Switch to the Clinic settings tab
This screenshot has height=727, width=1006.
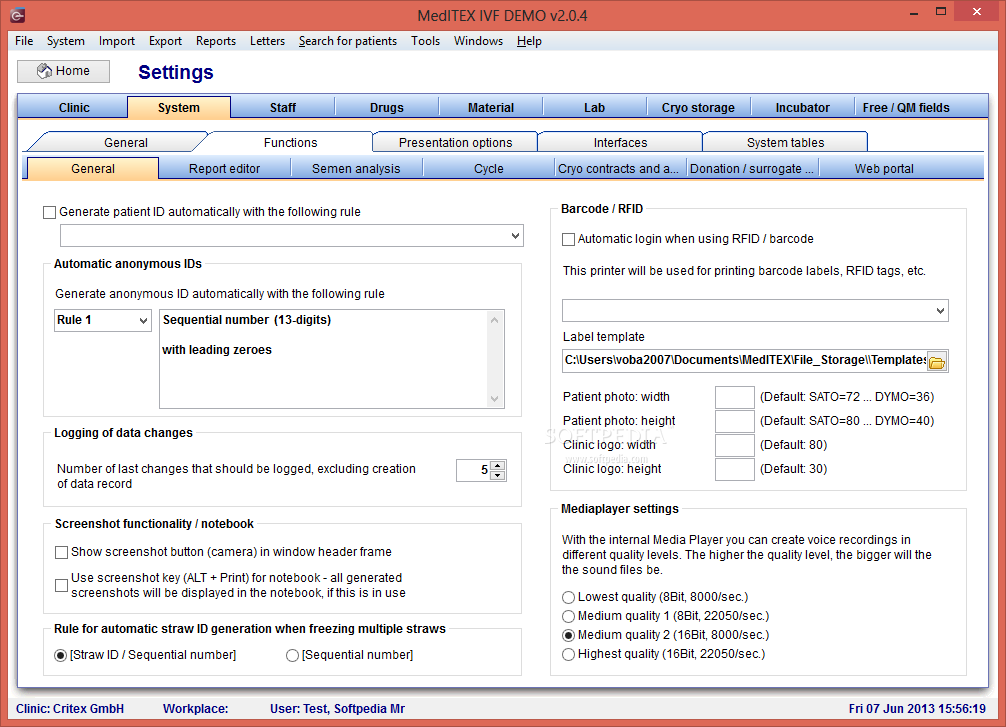(74, 108)
